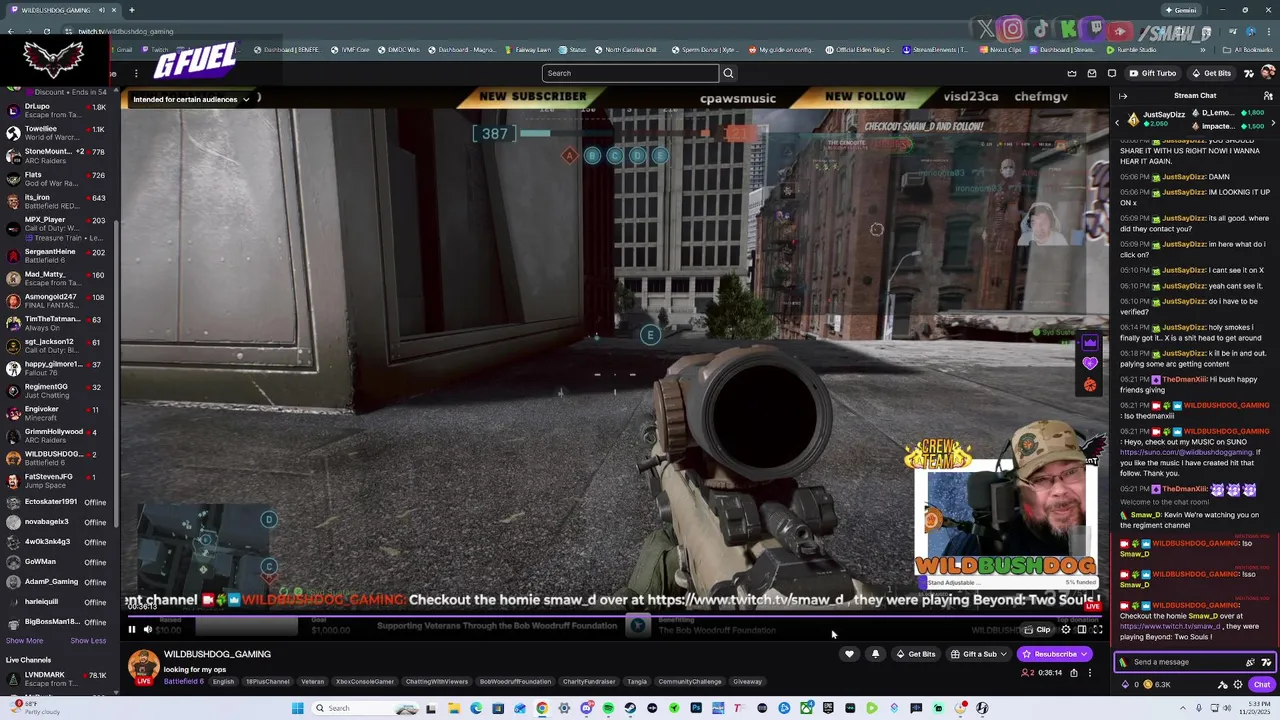Click the Battlefield 6 category link

coord(183,682)
